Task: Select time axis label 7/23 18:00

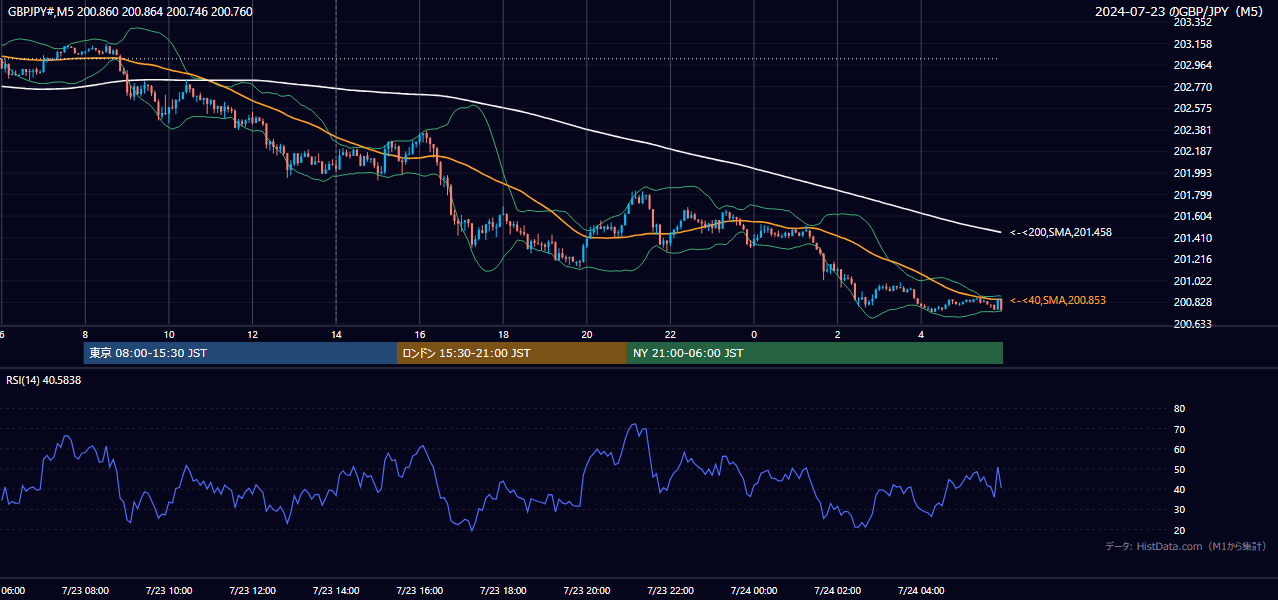Action: click(x=503, y=590)
